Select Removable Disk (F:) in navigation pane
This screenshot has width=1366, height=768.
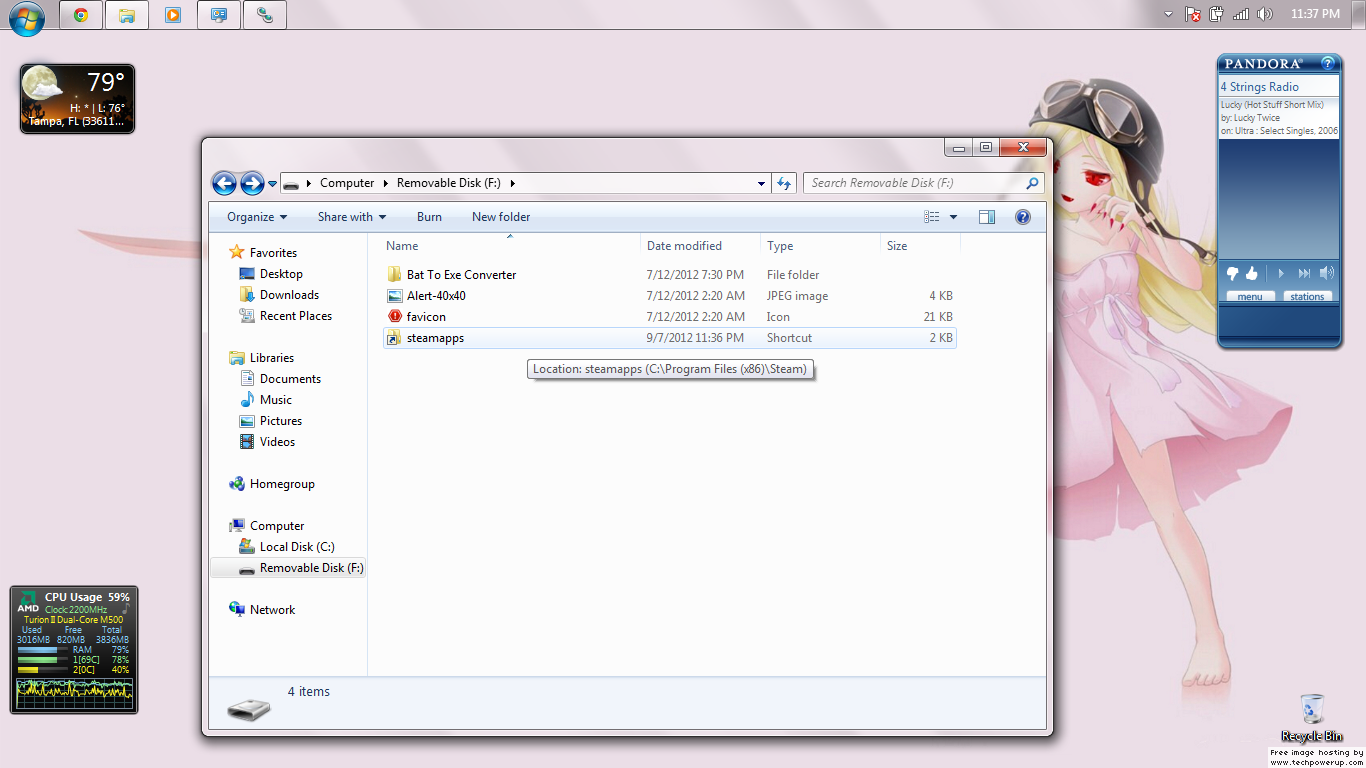click(288, 568)
